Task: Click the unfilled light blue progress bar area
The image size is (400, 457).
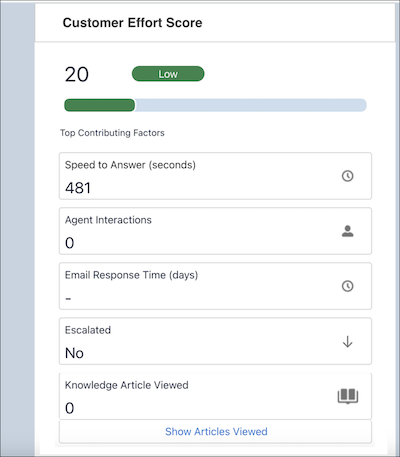Action: (x=251, y=105)
